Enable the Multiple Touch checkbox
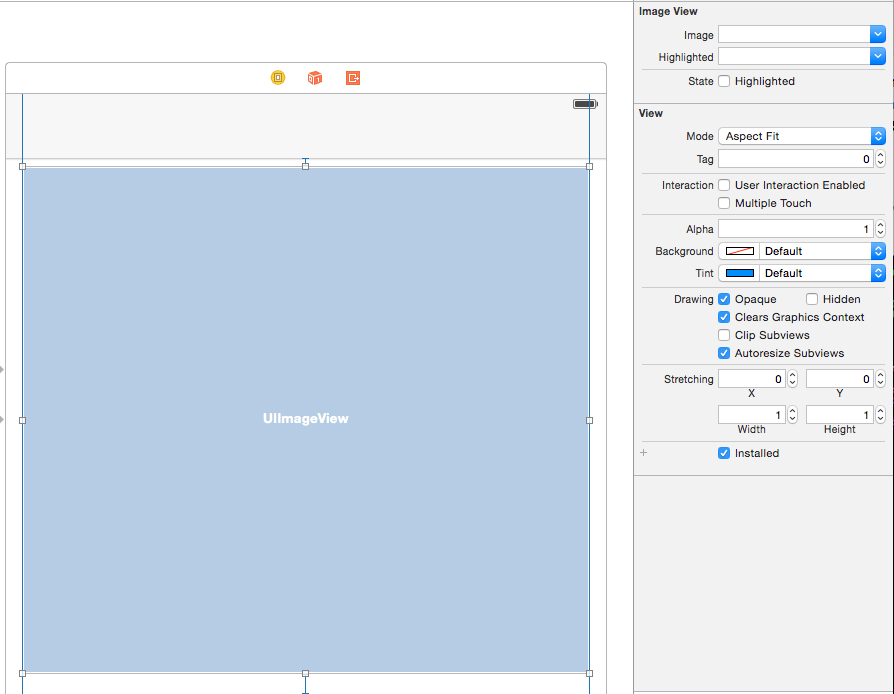 click(724, 203)
